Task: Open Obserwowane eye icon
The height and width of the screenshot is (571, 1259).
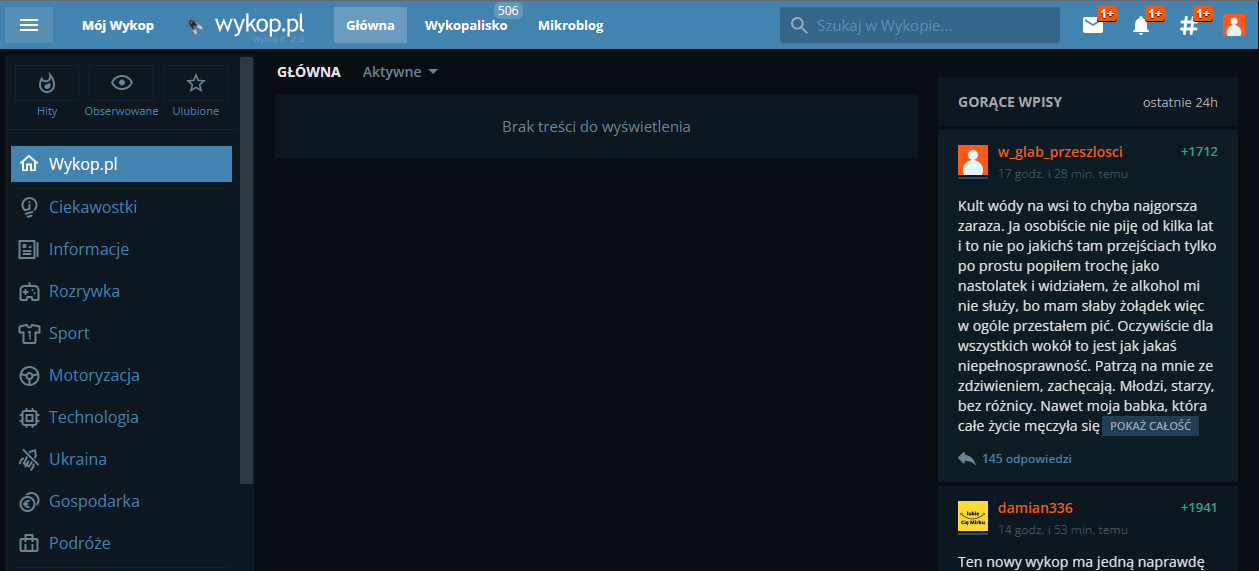Action: coord(121,83)
